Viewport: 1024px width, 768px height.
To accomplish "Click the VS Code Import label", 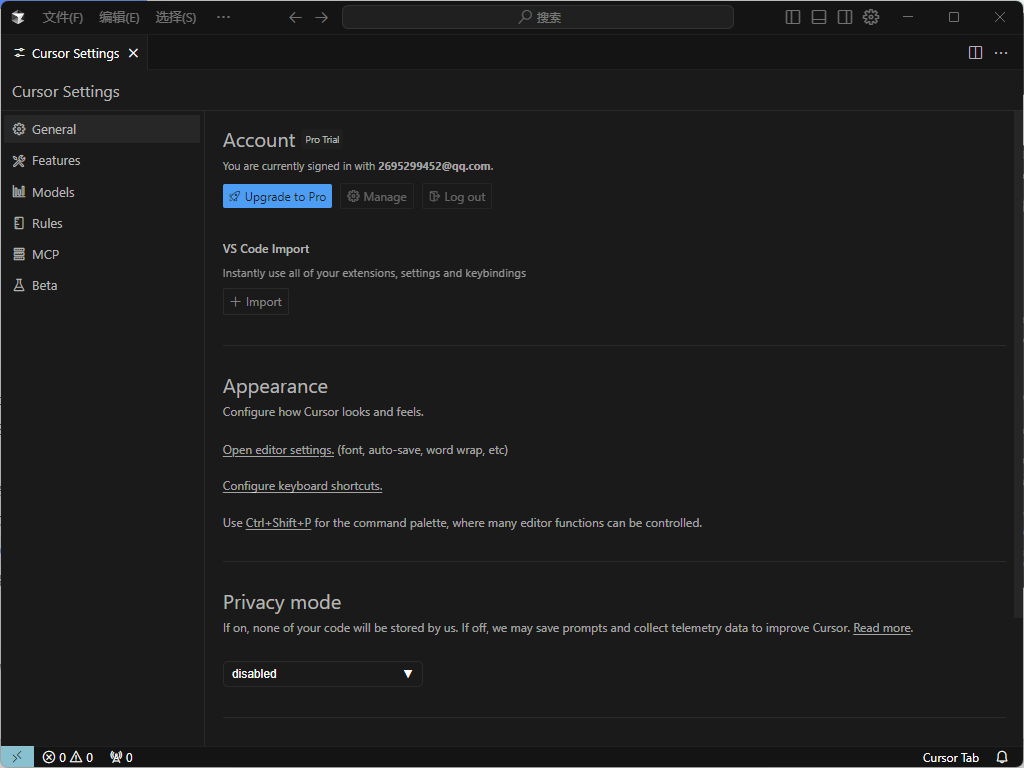I will [x=266, y=249].
